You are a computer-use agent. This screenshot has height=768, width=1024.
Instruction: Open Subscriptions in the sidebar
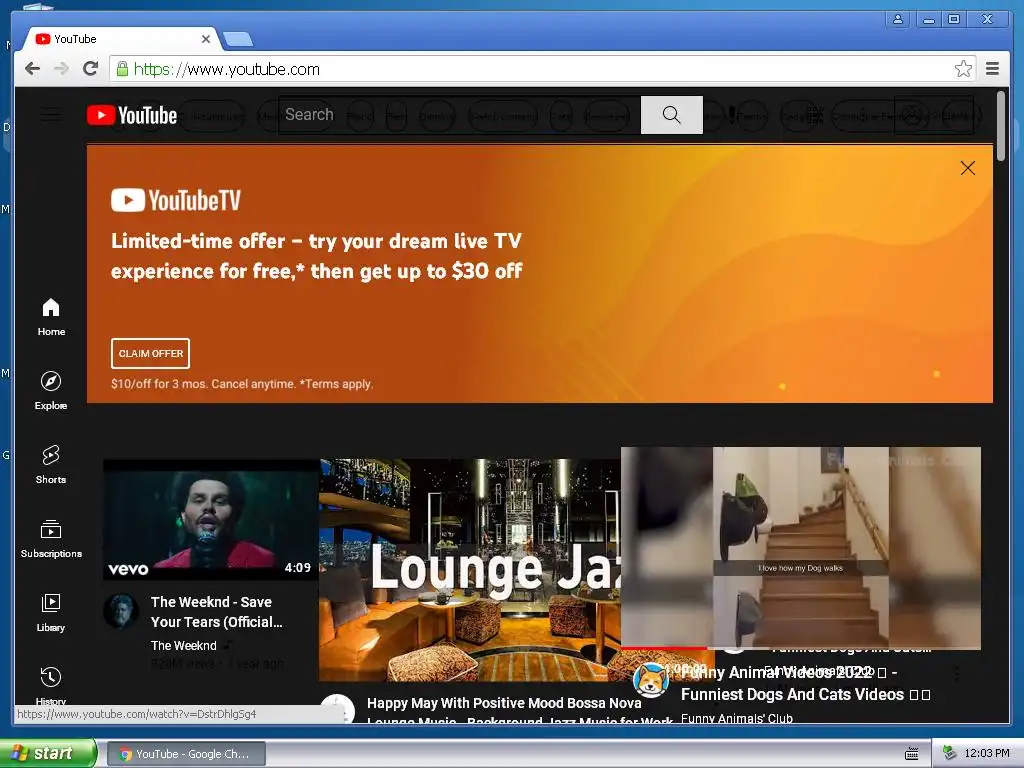tap(51, 539)
